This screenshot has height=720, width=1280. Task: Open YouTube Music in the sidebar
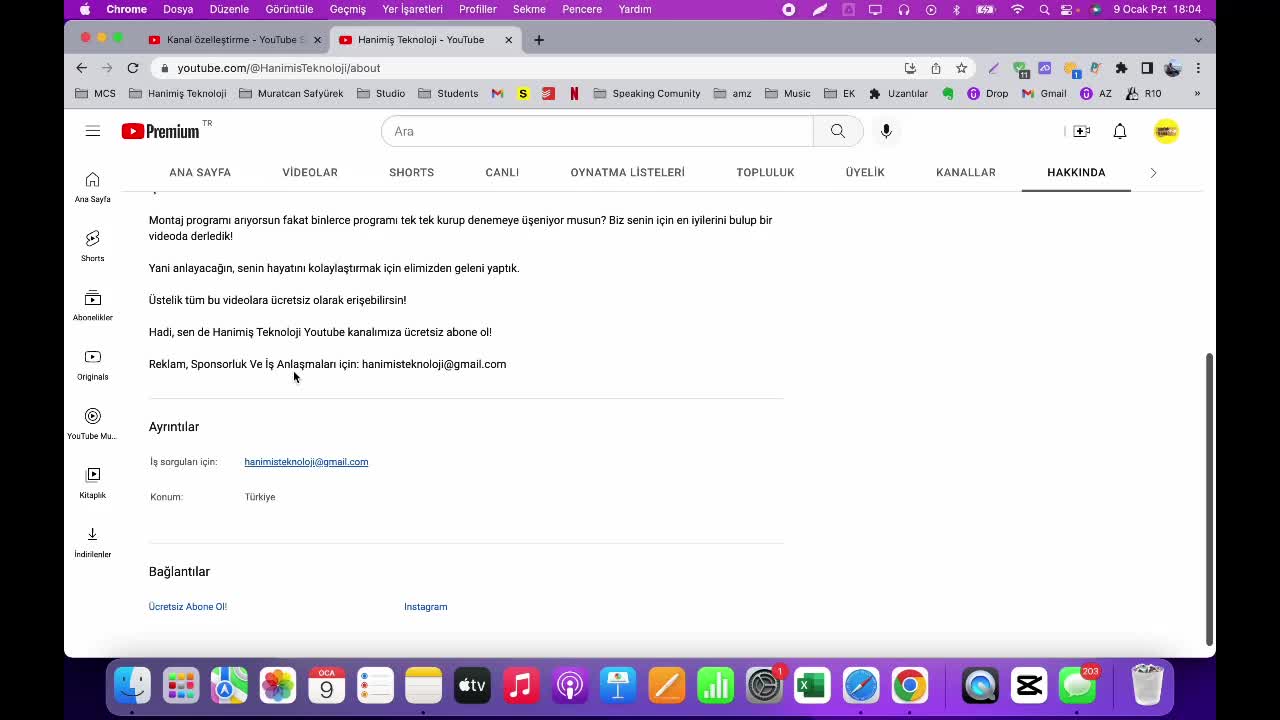[92, 424]
